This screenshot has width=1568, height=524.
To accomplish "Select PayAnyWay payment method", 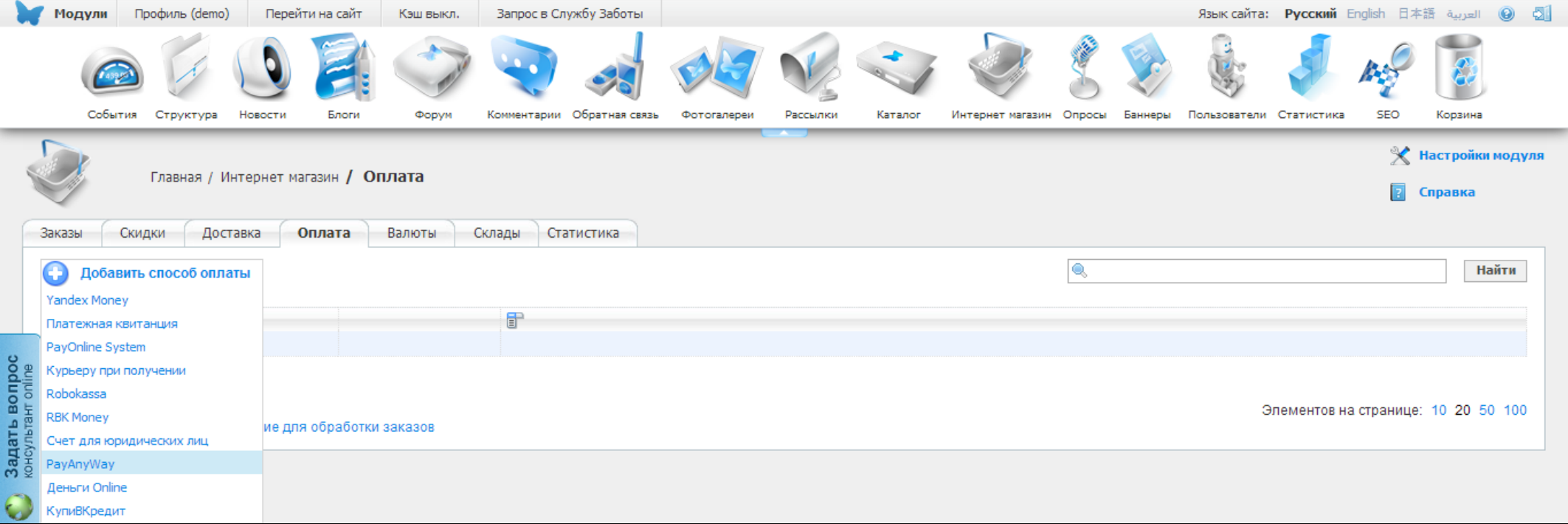I will point(80,464).
